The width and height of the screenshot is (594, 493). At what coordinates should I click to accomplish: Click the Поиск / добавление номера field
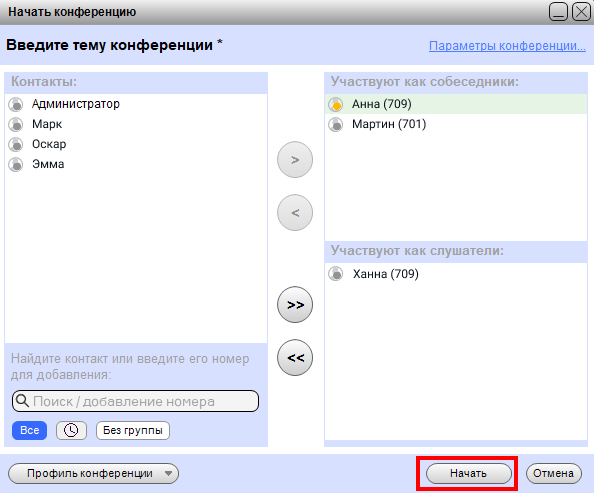(136, 401)
